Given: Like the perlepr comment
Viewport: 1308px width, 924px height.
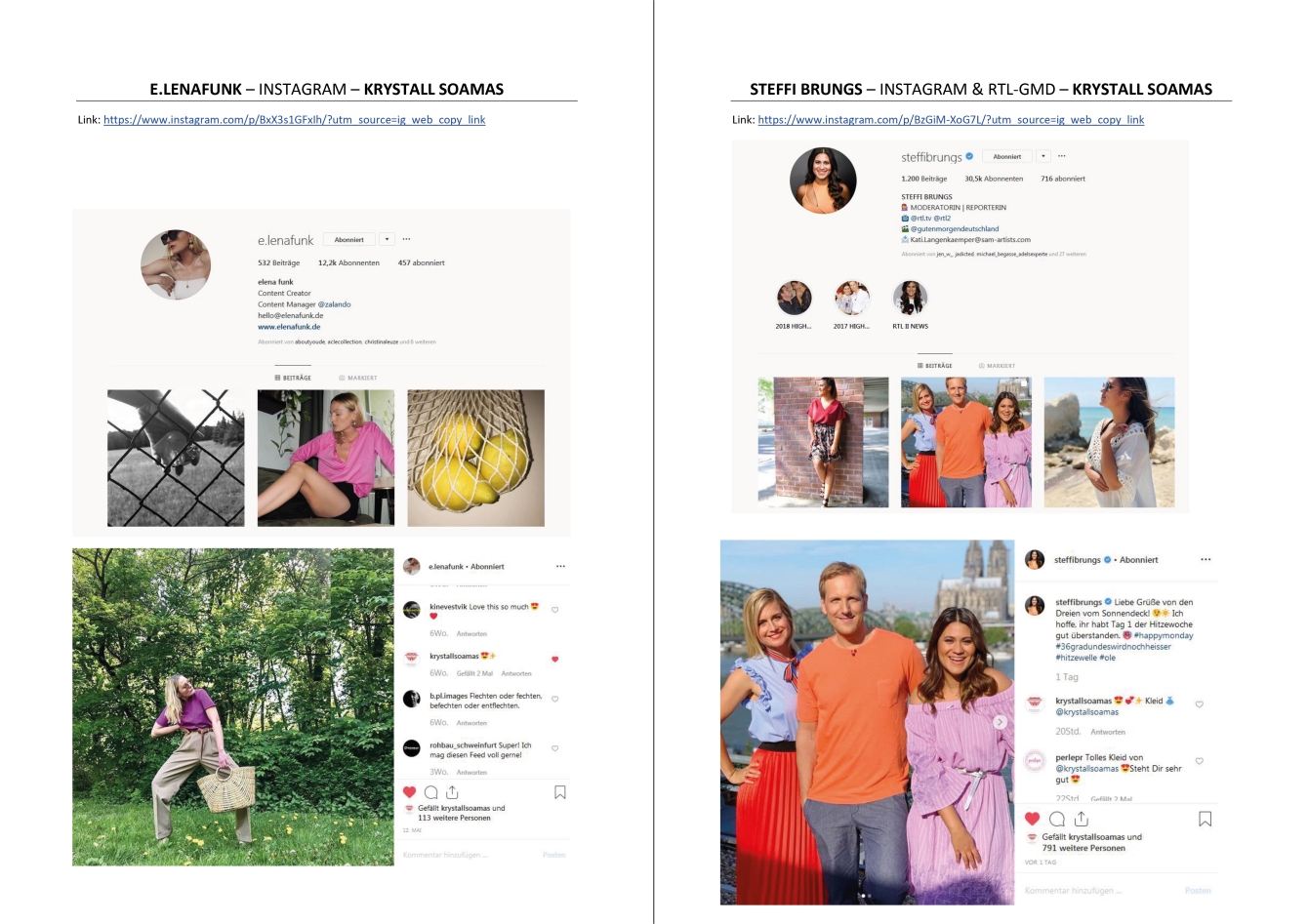Looking at the screenshot, I should [1200, 761].
